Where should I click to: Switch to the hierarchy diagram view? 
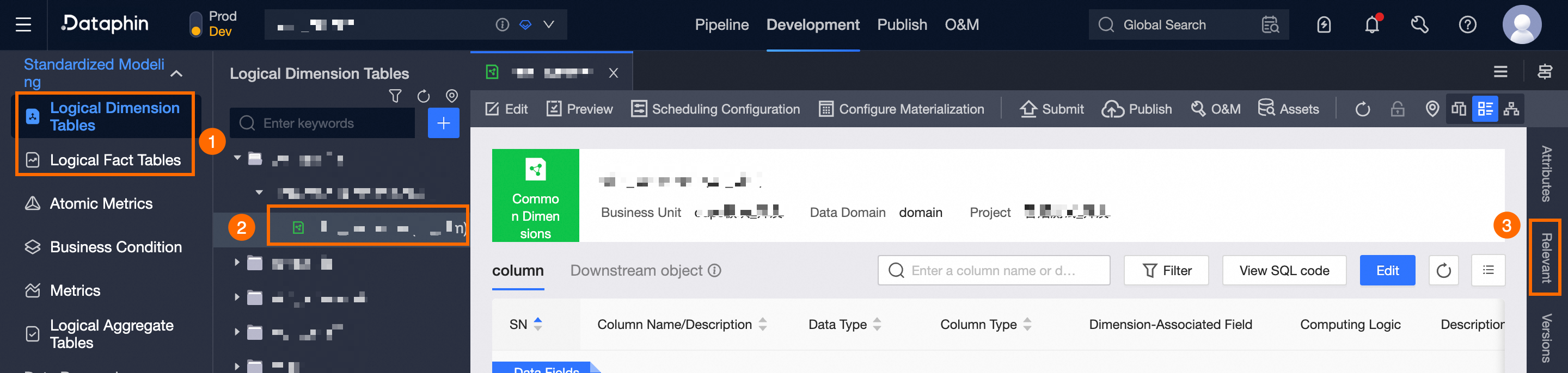pyautogui.click(x=1511, y=109)
